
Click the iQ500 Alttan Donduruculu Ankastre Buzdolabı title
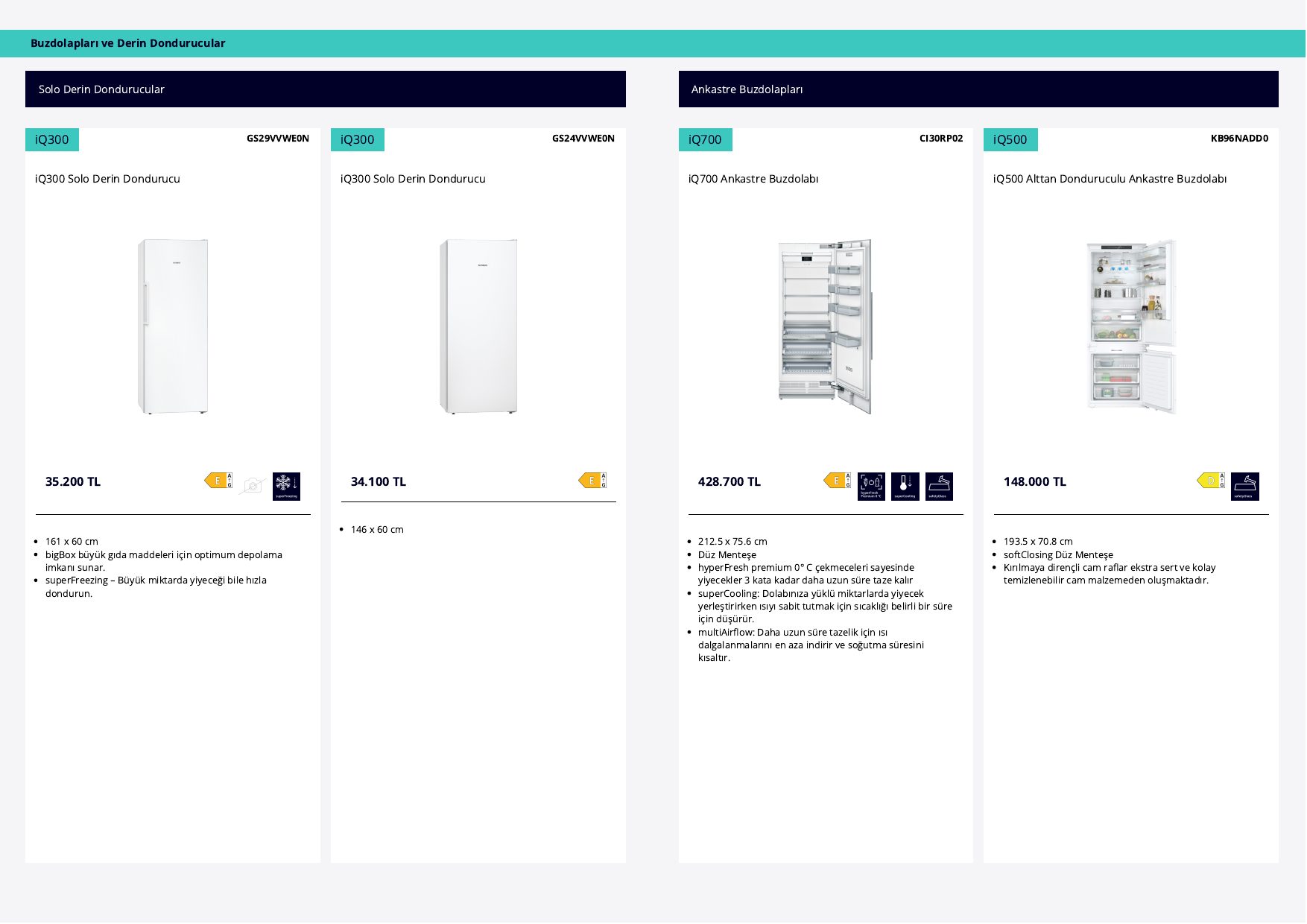point(1110,179)
